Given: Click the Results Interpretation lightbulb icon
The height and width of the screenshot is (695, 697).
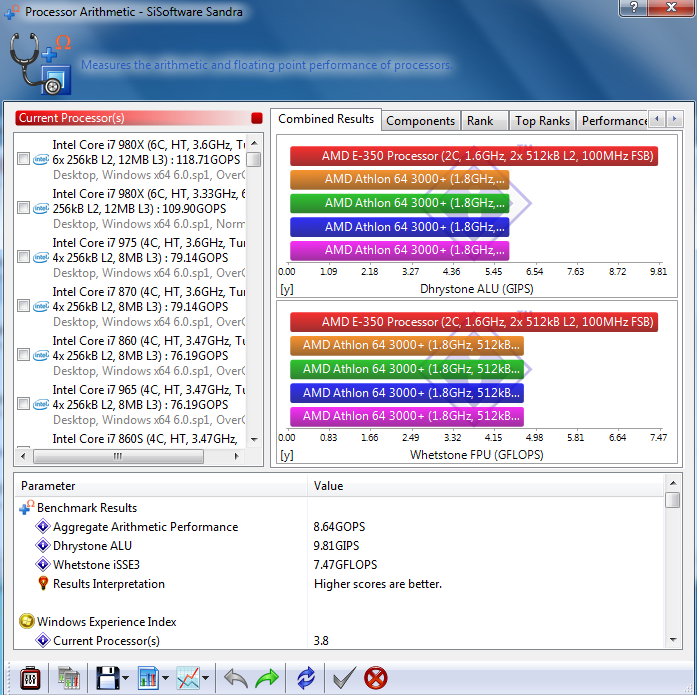Looking at the screenshot, I should coord(43,583).
